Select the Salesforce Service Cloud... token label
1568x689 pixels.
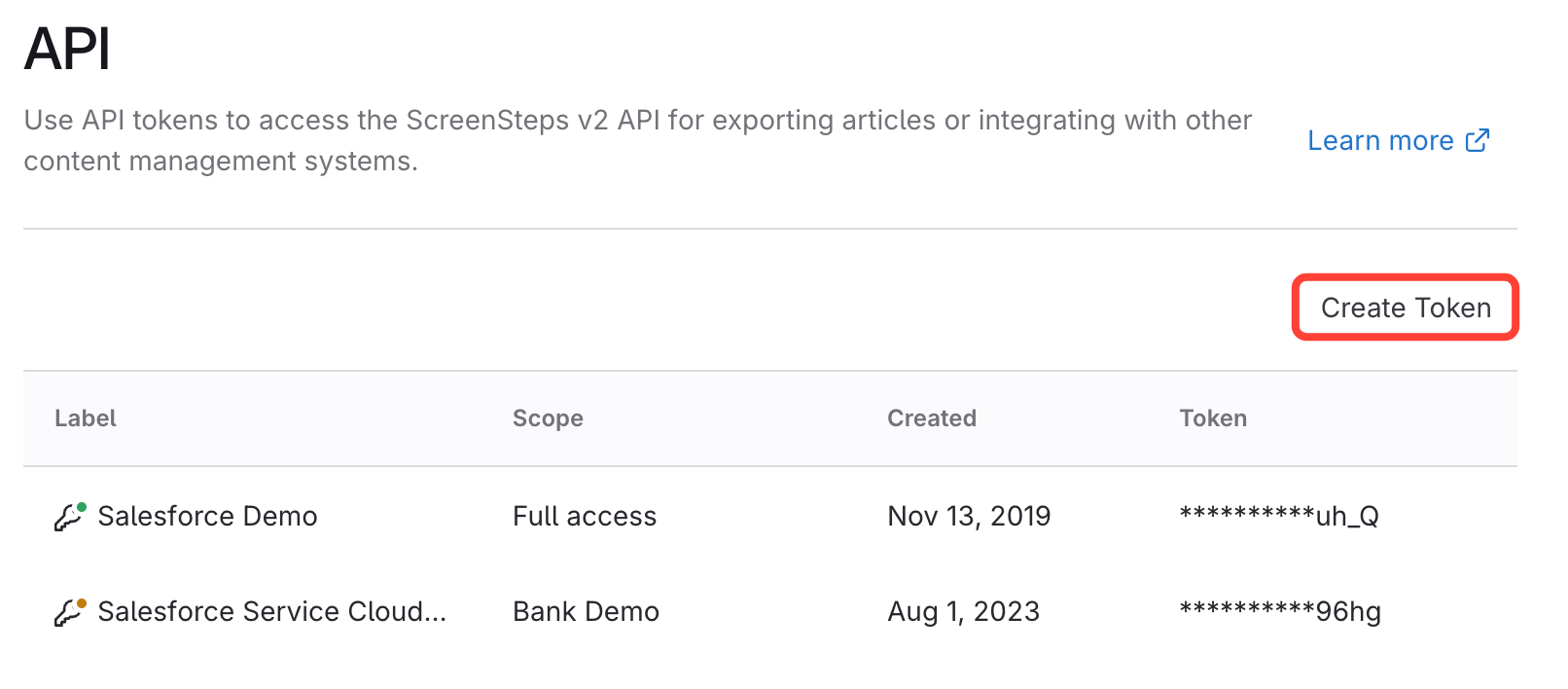pyautogui.click(x=271, y=611)
